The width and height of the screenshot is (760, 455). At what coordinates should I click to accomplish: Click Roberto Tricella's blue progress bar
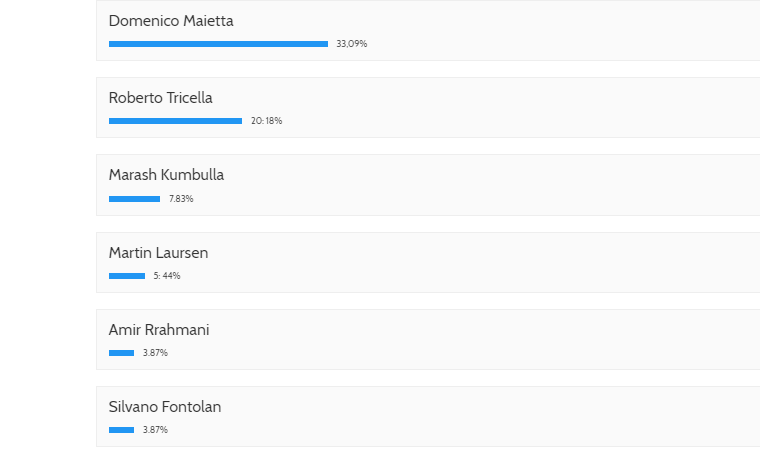coord(175,121)
